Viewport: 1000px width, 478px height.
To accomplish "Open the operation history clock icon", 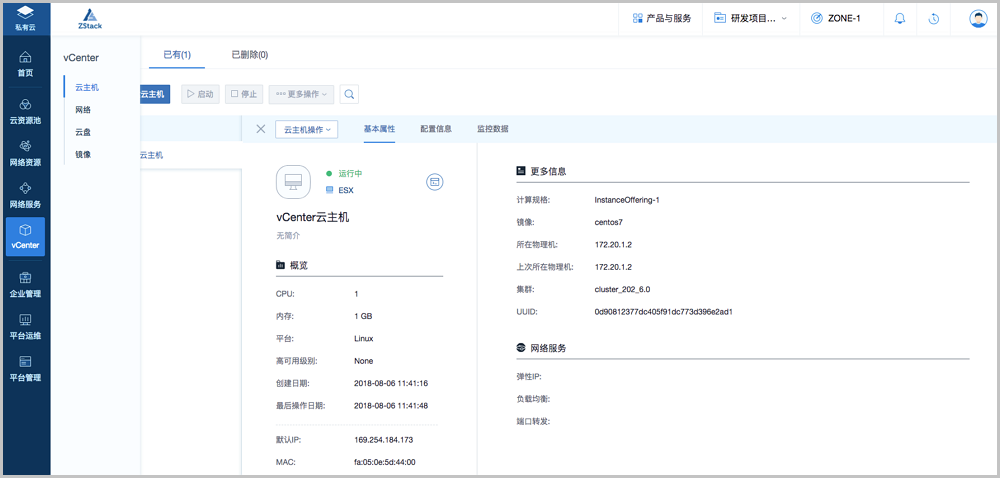I will pyautogui.click(x=933, y=18).
